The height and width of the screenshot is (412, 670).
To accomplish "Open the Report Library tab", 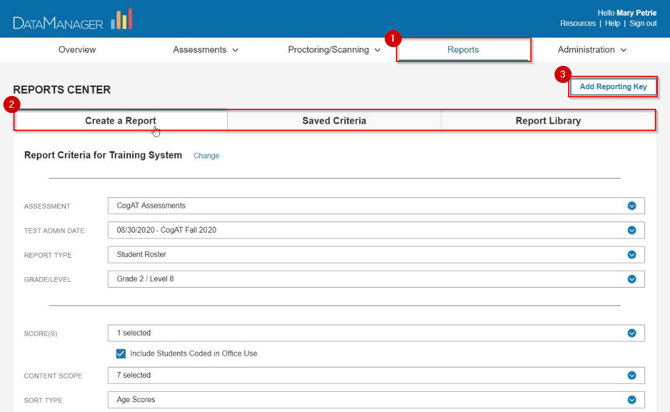I will click(x=548, y=121).
